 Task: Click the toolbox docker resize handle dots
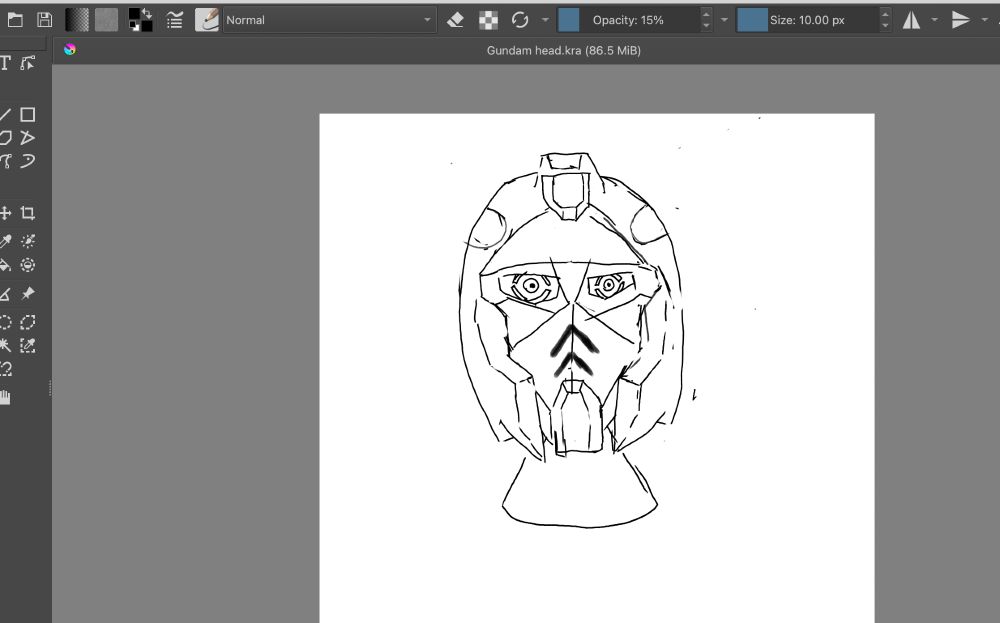click(50, 388)
